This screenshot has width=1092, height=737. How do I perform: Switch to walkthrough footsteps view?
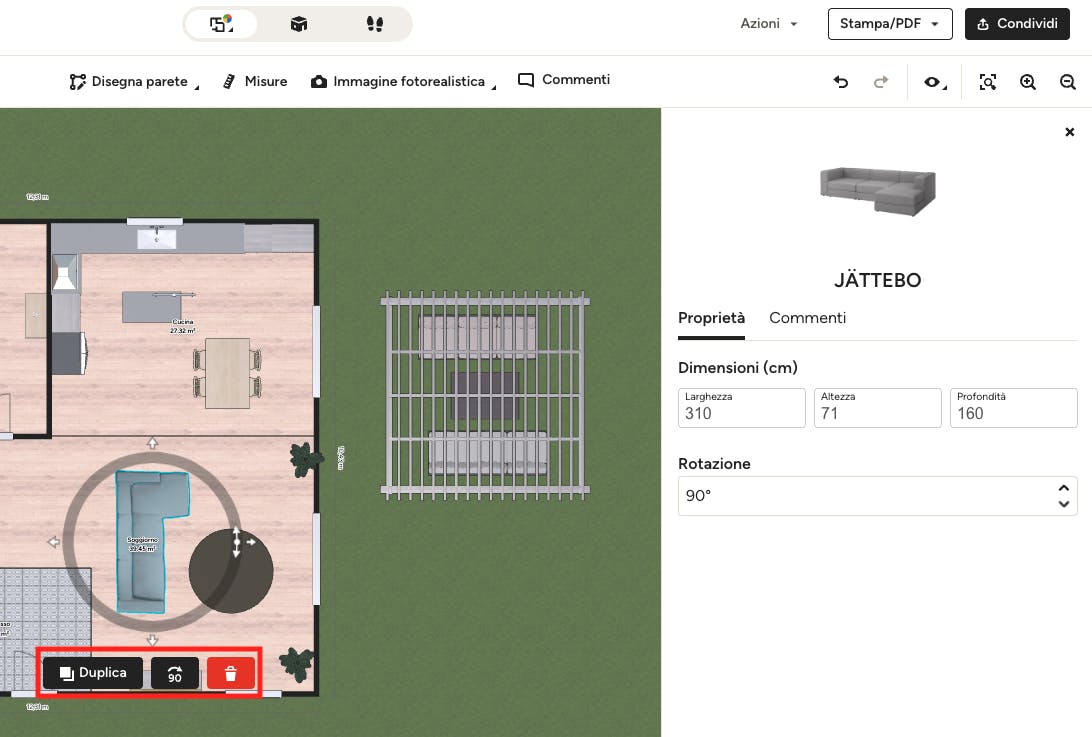click(x=375, y=24)
